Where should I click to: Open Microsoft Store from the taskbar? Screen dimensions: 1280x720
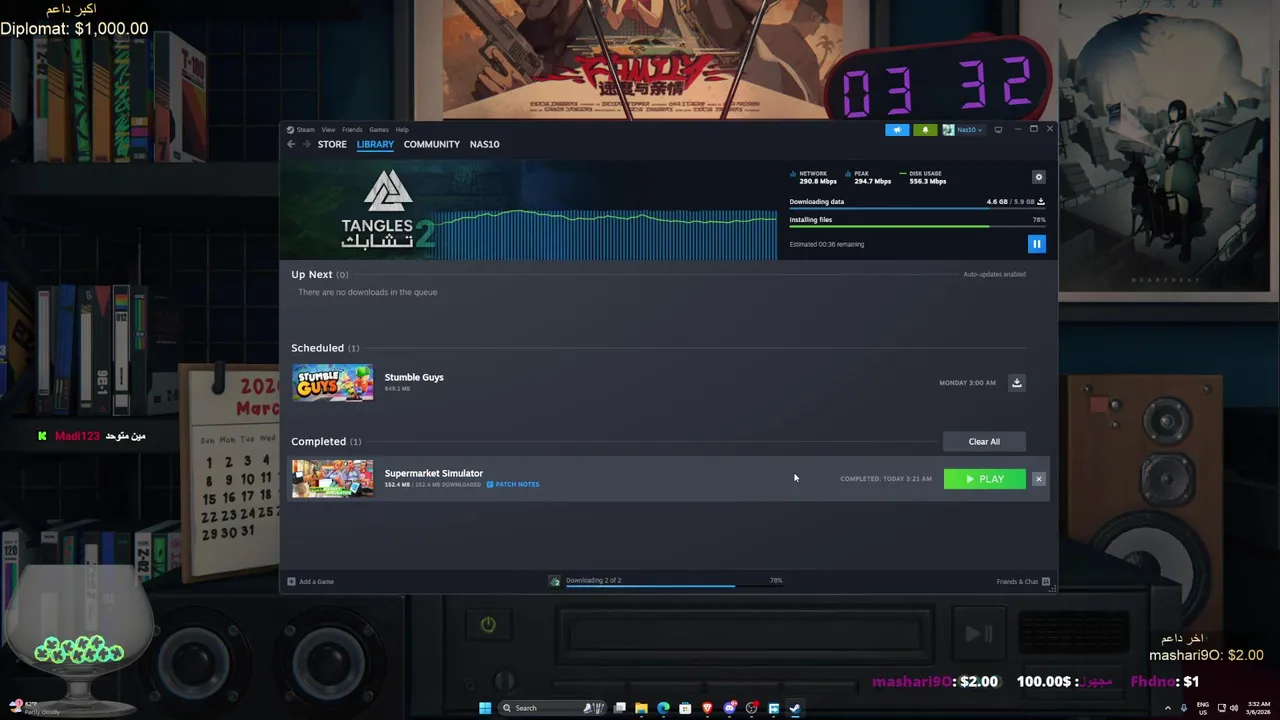coord(685,708)
